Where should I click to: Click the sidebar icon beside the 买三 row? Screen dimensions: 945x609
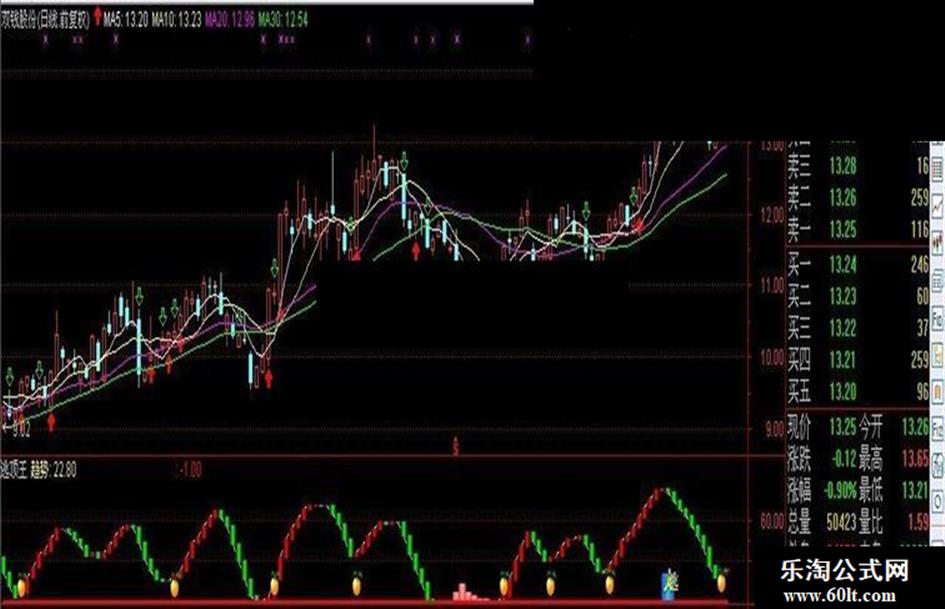click(x=937, y=318)
